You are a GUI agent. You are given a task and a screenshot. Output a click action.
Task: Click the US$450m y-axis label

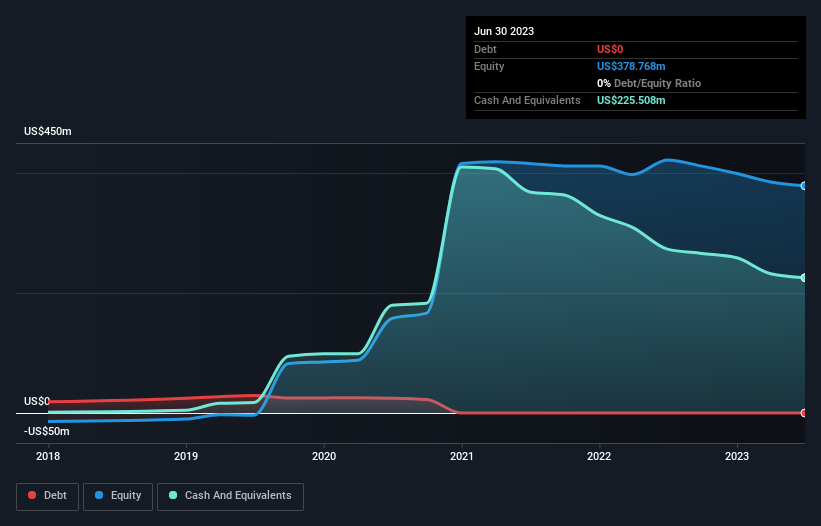click(x=48, y=131)
